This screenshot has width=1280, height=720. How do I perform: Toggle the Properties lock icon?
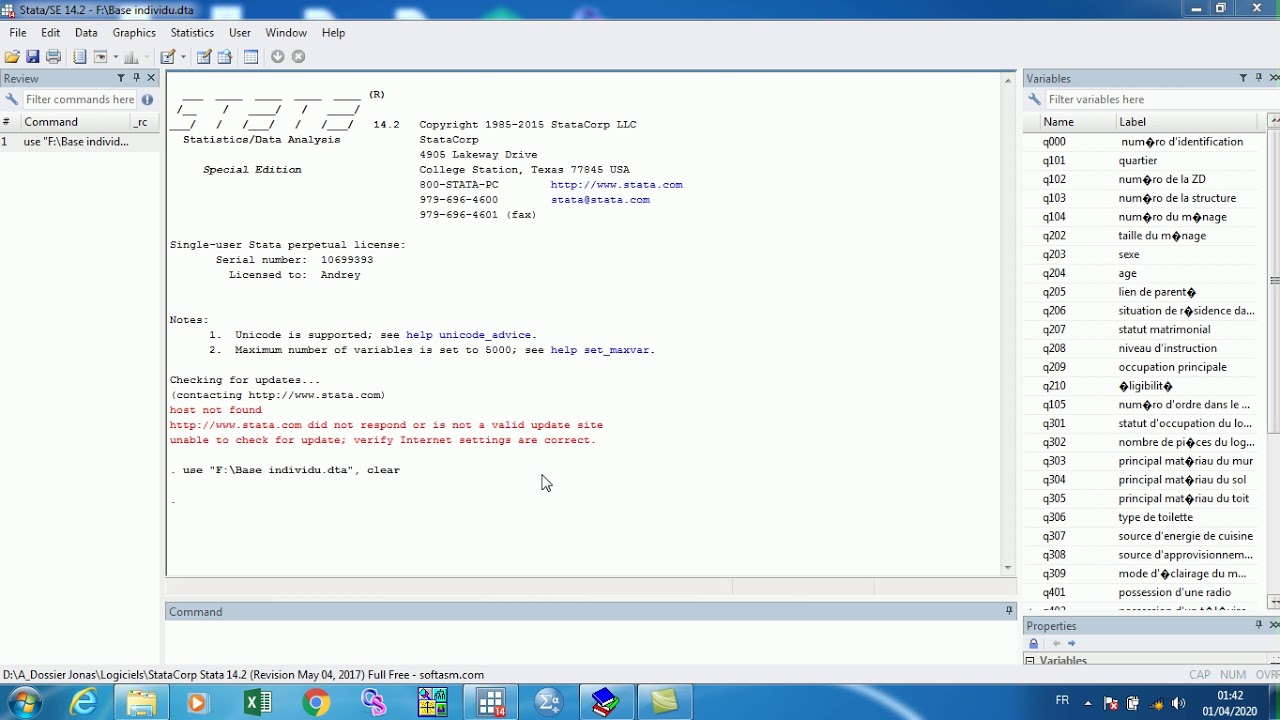(x=1034, y=644)
